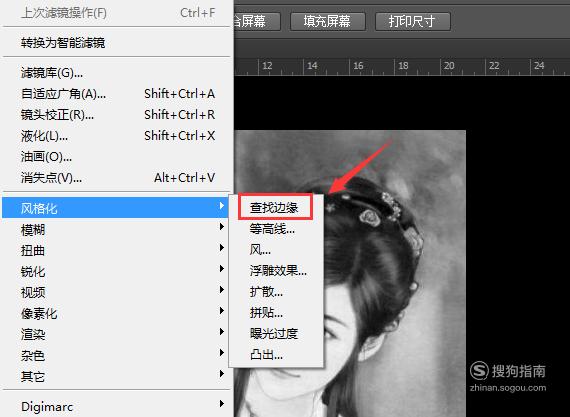Choose the 拼贴... tiles filter

coord(276,313)
